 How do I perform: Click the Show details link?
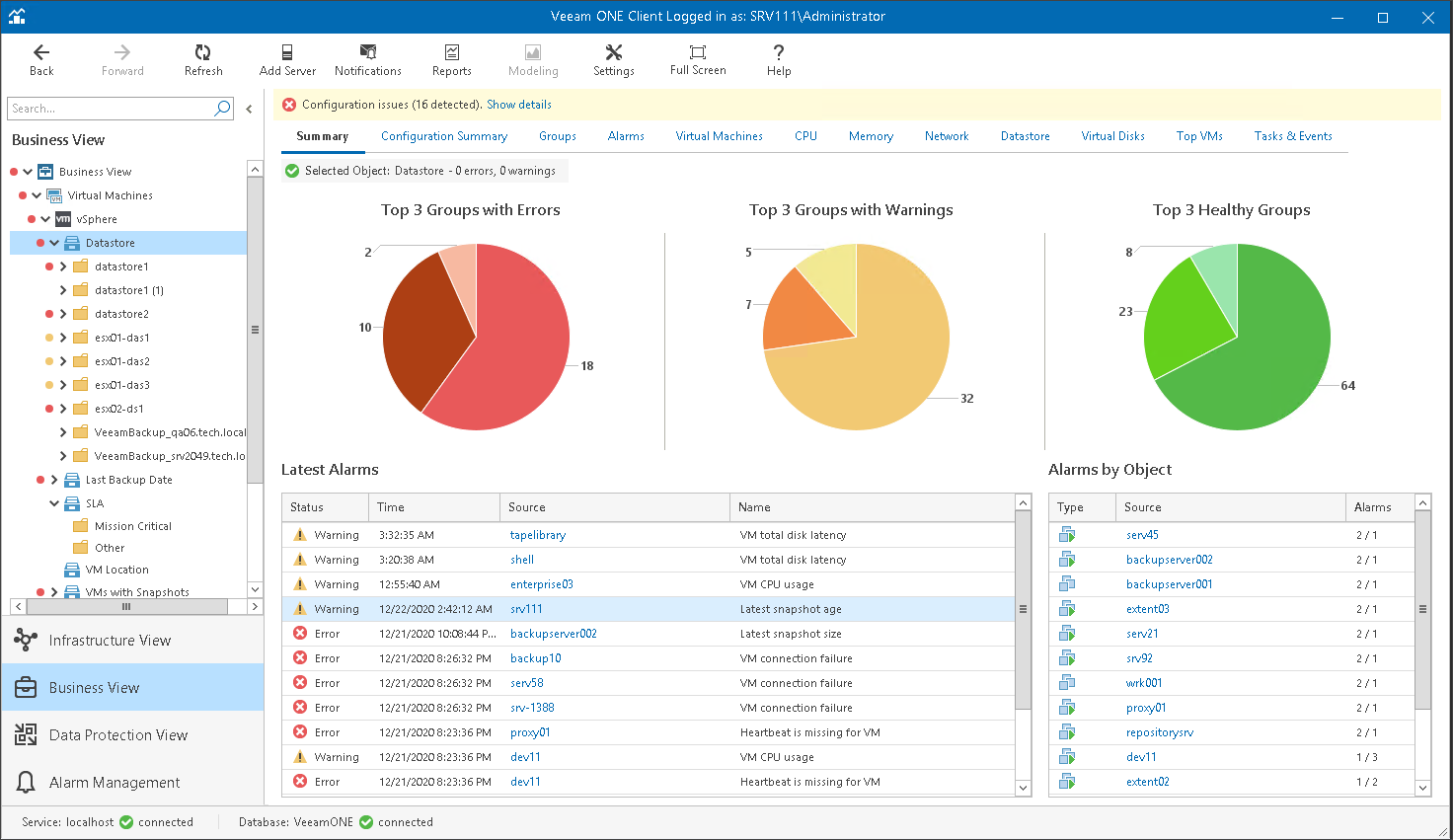(518, 105)
